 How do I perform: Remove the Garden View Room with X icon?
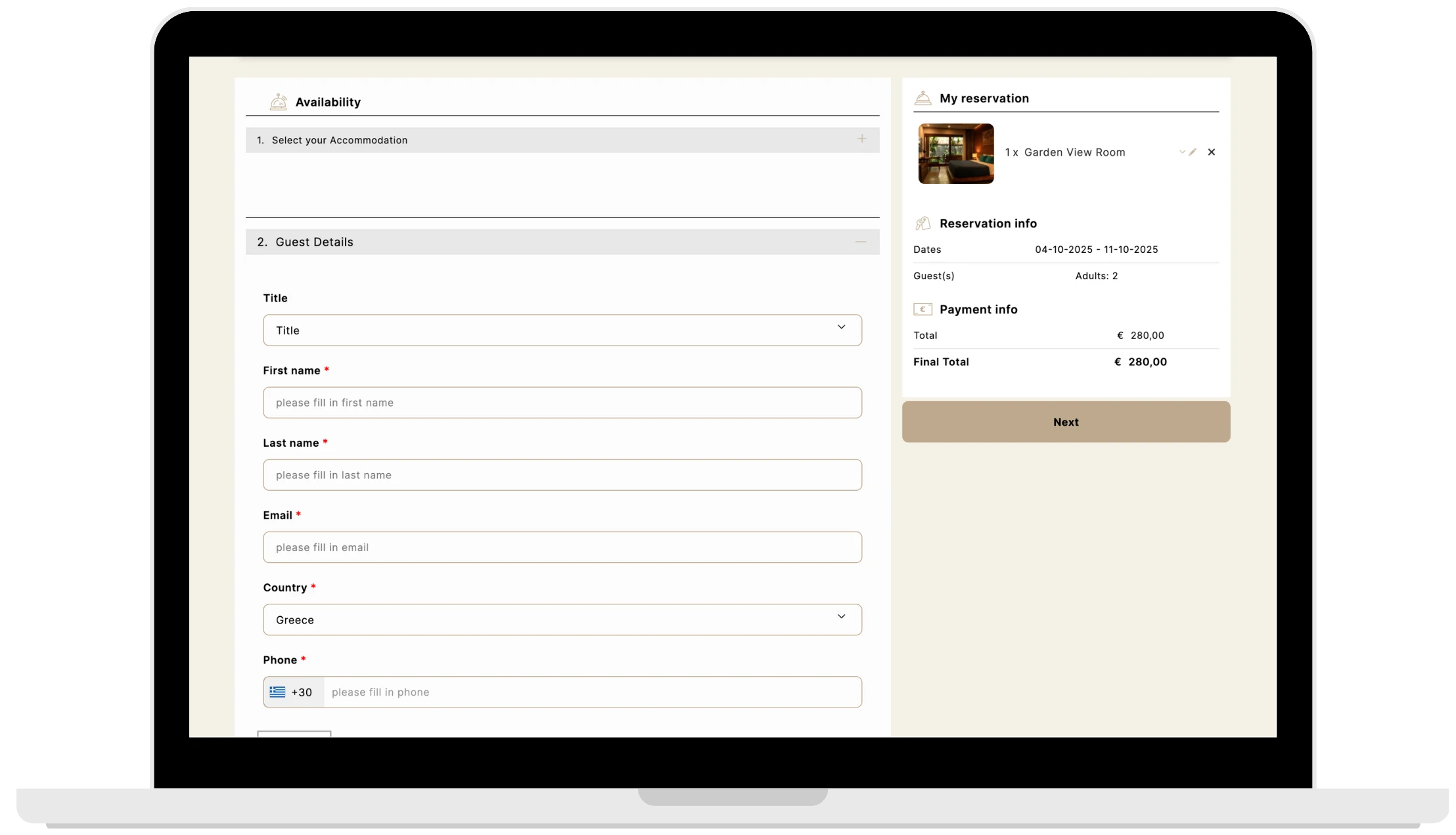click(x=1212, y=152)
